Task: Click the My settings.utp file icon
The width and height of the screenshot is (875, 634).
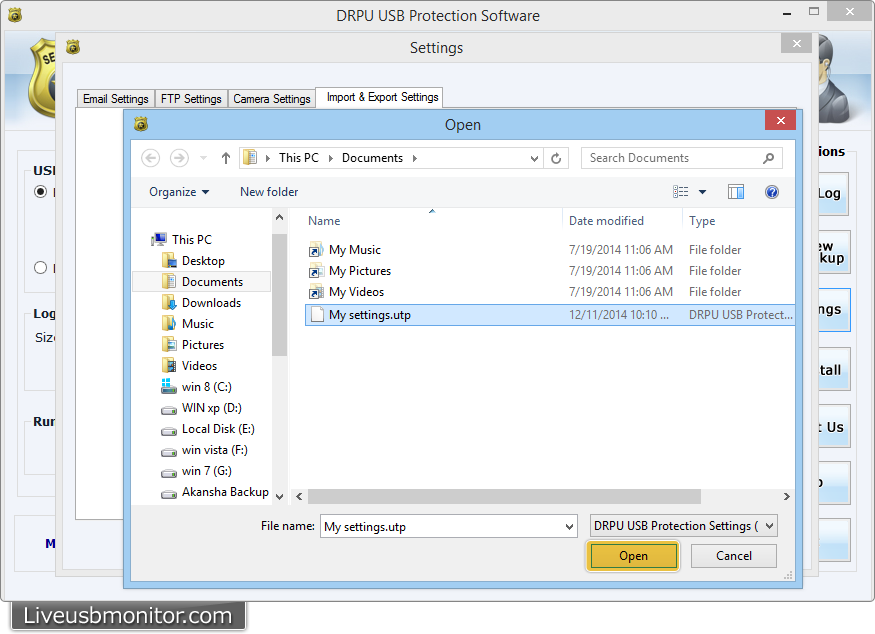Action: (317, 315)
